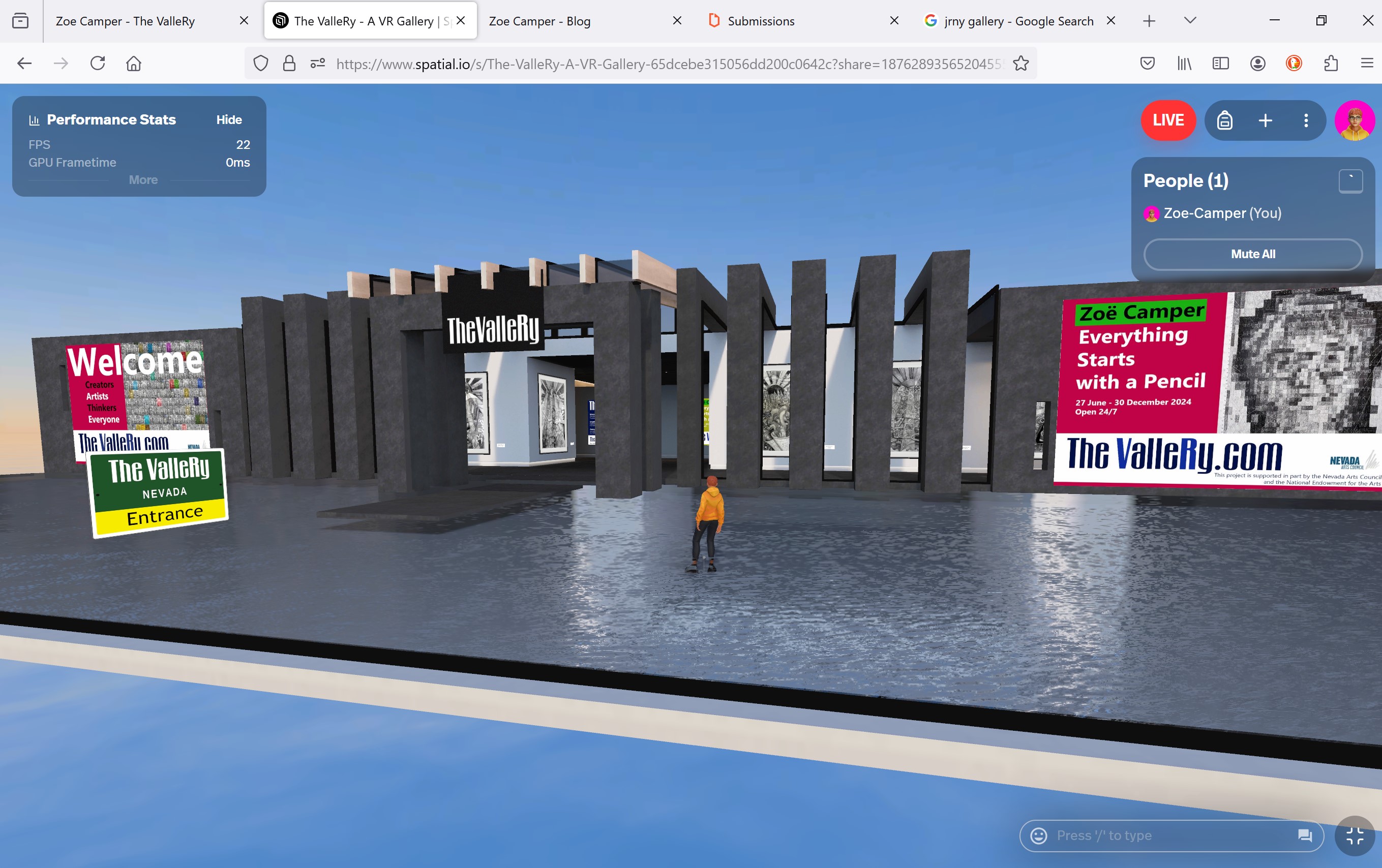Open the Firefox account icon
The image size is (1382, 868).
pyautogui.click(x=1257, y=63)
